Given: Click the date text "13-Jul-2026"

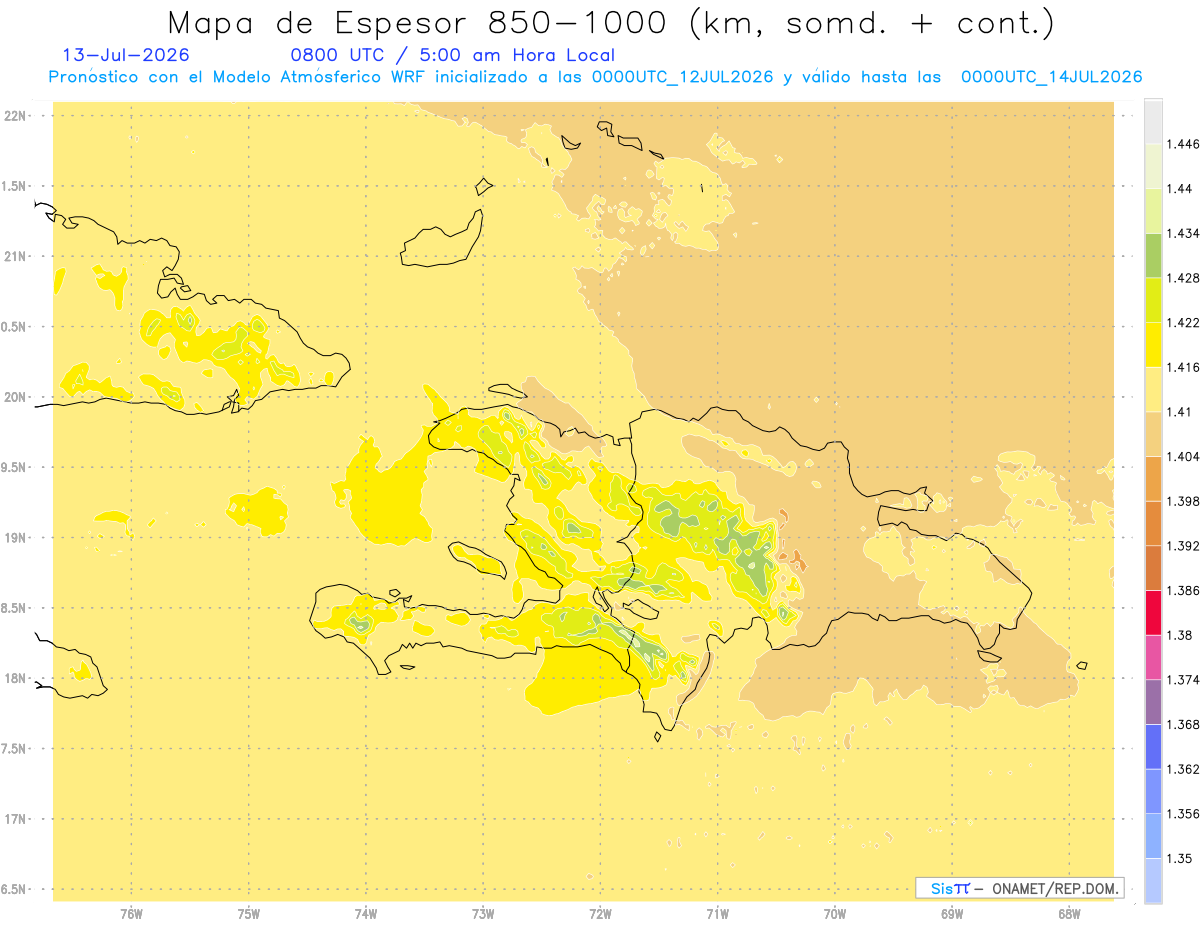Looking at the screenshot, I should pyautogui.click(x=126, y=55).
